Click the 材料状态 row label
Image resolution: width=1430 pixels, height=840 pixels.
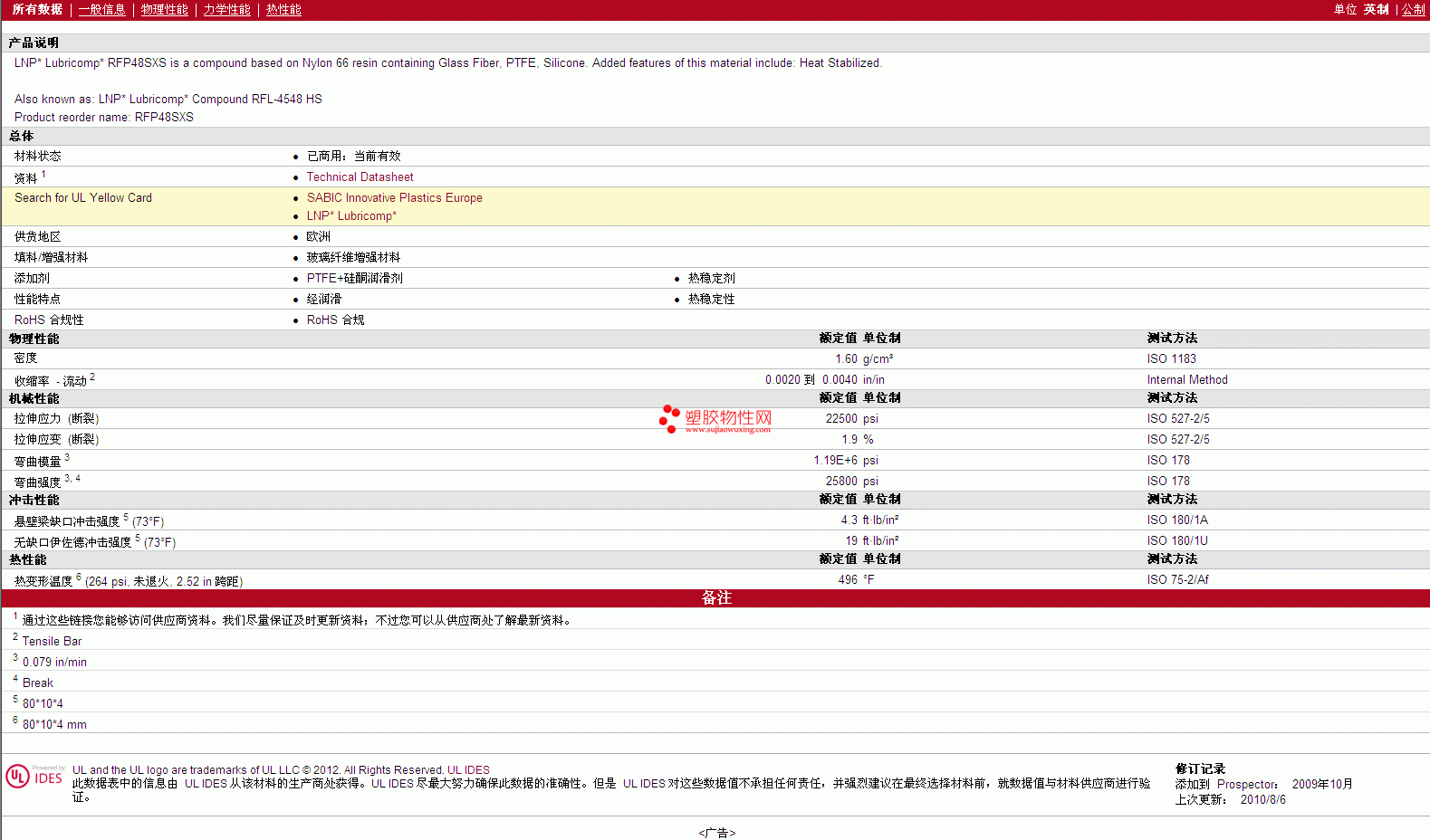[x=38, y=157]
